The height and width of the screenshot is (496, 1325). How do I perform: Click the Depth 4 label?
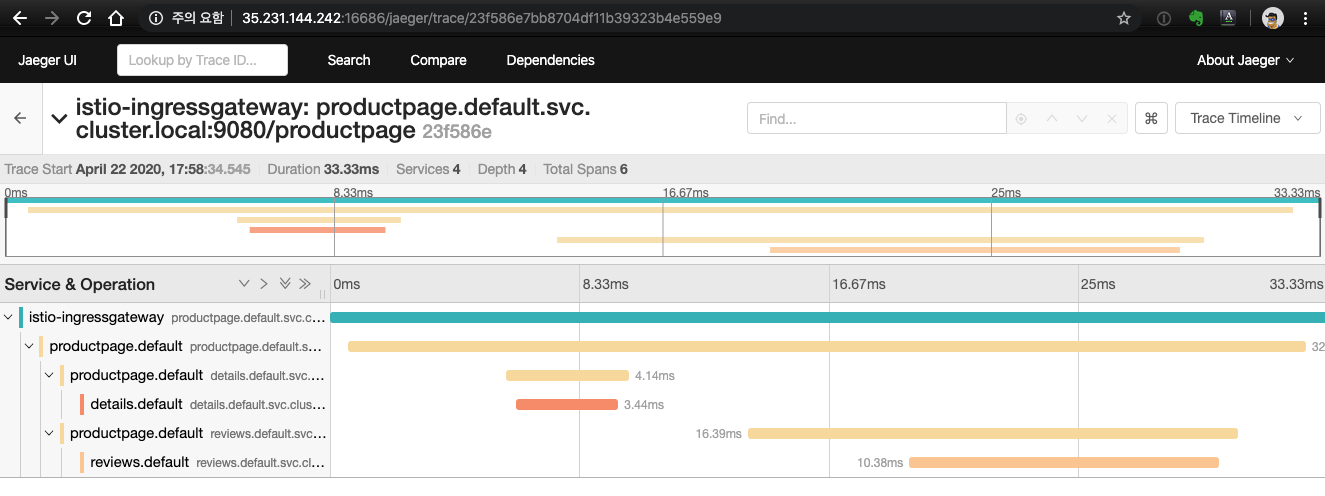click(502, 169)
